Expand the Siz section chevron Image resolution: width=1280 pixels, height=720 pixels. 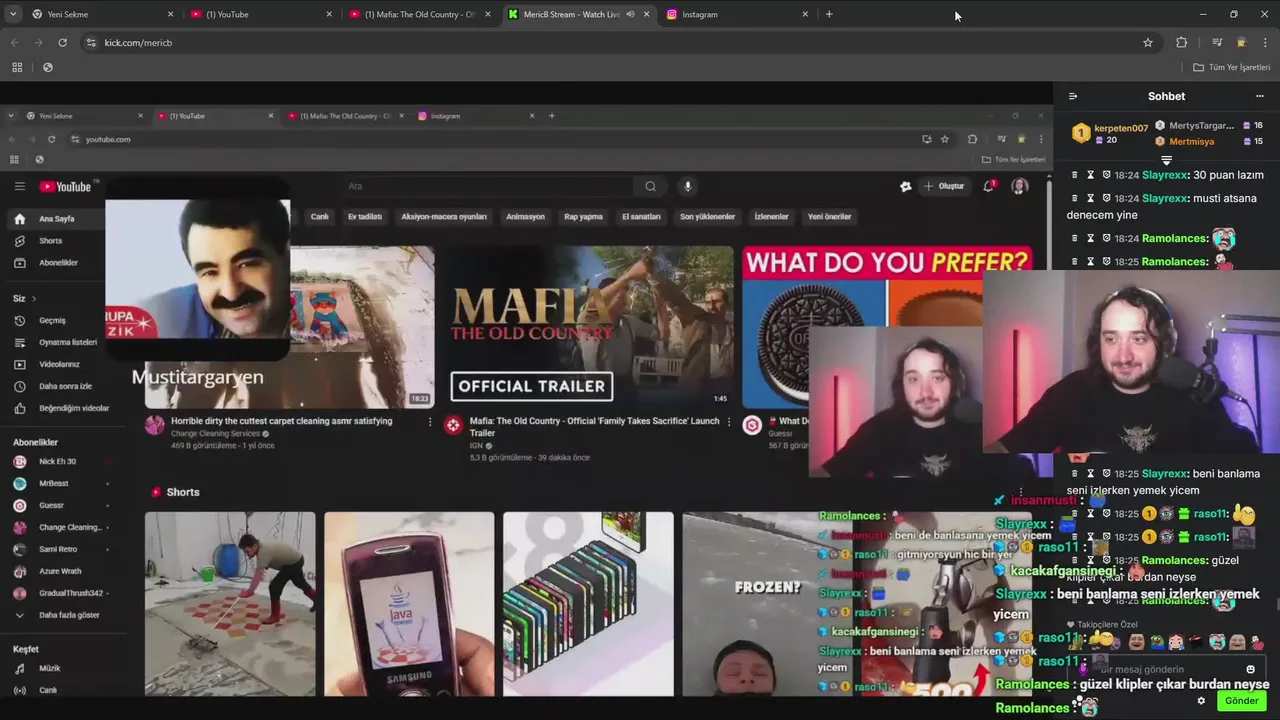(33, 299)
